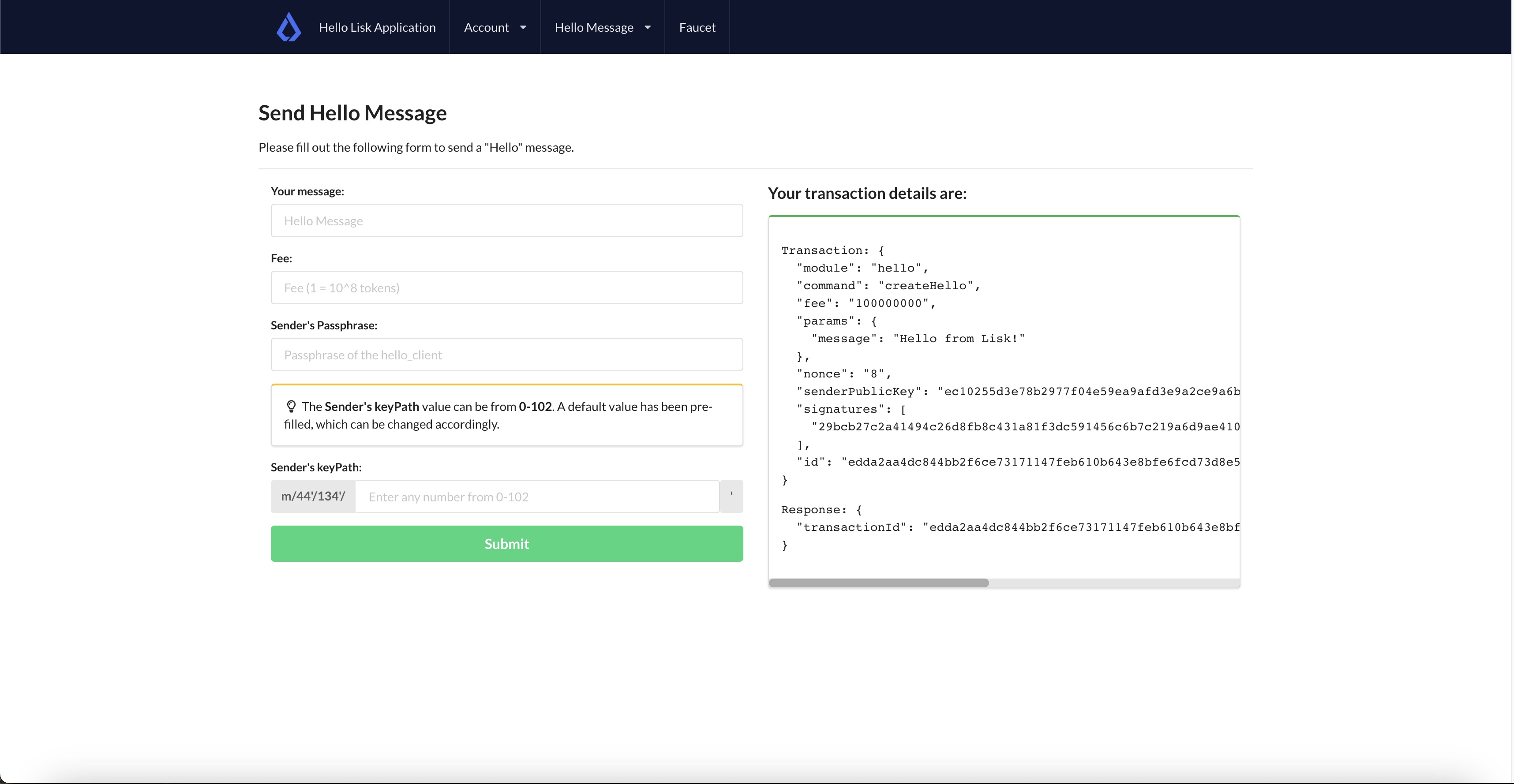Click the lightbulb hint icon

click(291, 407)
